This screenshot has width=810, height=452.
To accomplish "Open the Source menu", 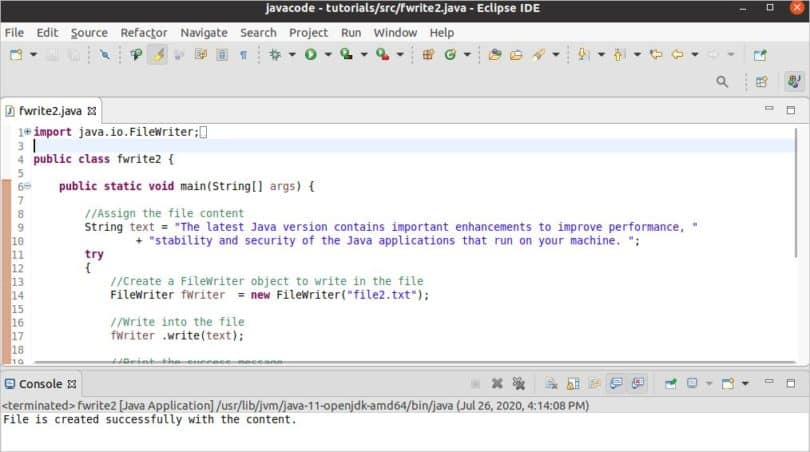I will click(89, 33).
